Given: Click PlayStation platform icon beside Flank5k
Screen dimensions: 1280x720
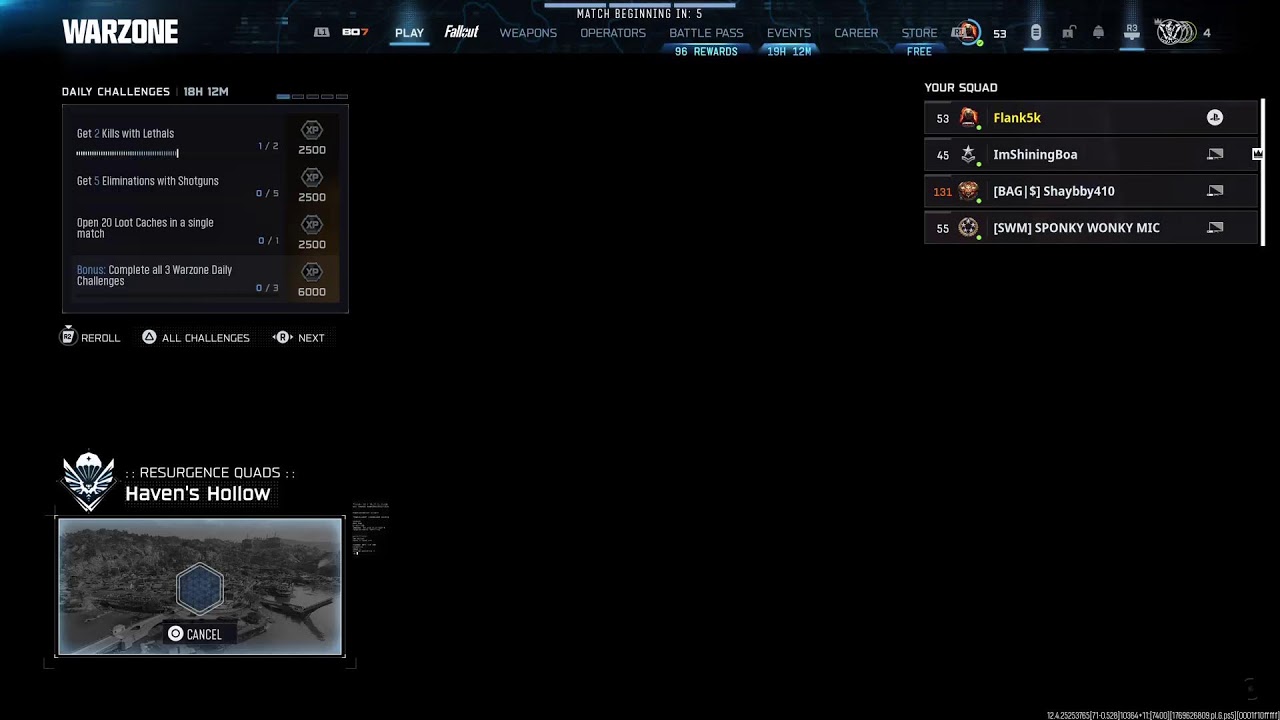Looking at the screenshot, I should 1214,118.
